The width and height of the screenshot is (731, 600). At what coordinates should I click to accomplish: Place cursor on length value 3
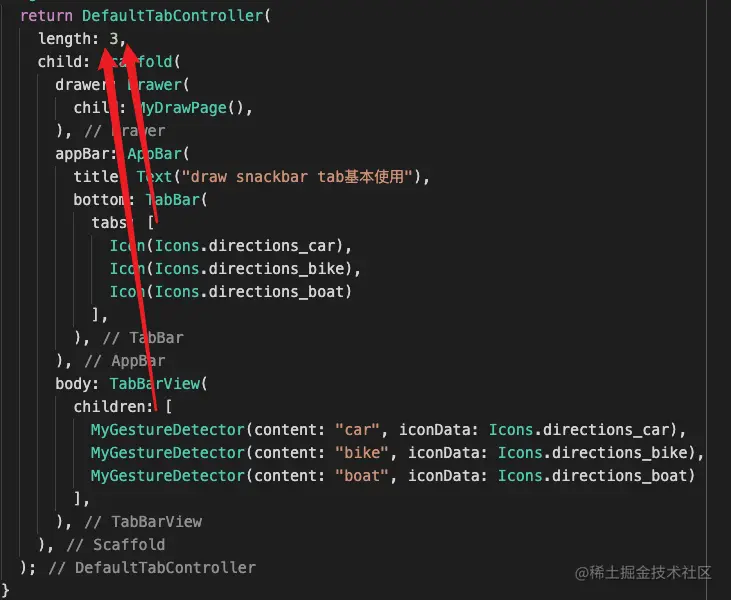[x=114, y=39]
